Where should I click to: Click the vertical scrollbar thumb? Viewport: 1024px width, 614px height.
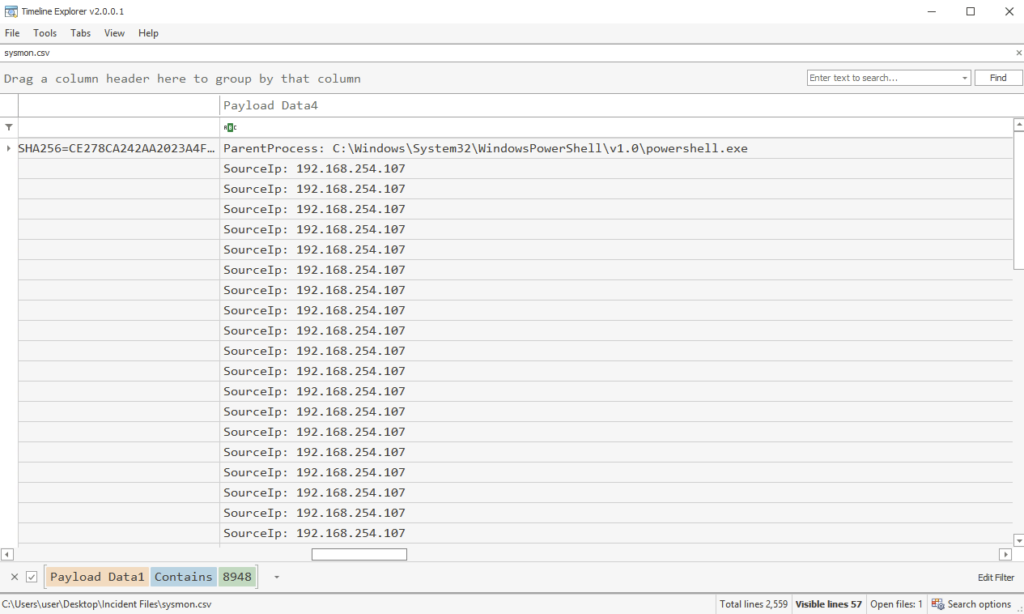click(x=1019, y=200)
